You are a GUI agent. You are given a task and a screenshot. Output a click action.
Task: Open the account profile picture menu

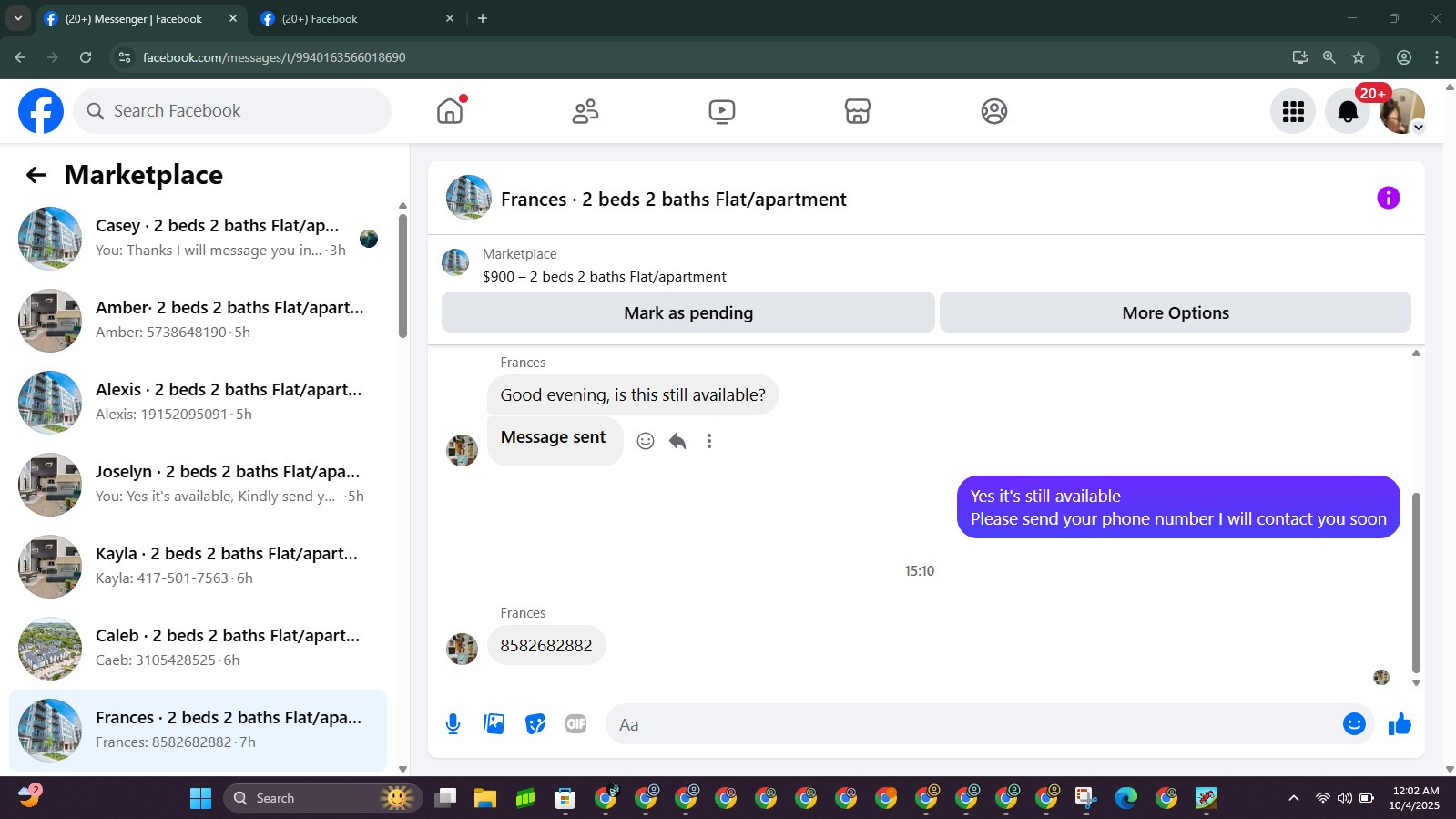tap(1402, 111)
